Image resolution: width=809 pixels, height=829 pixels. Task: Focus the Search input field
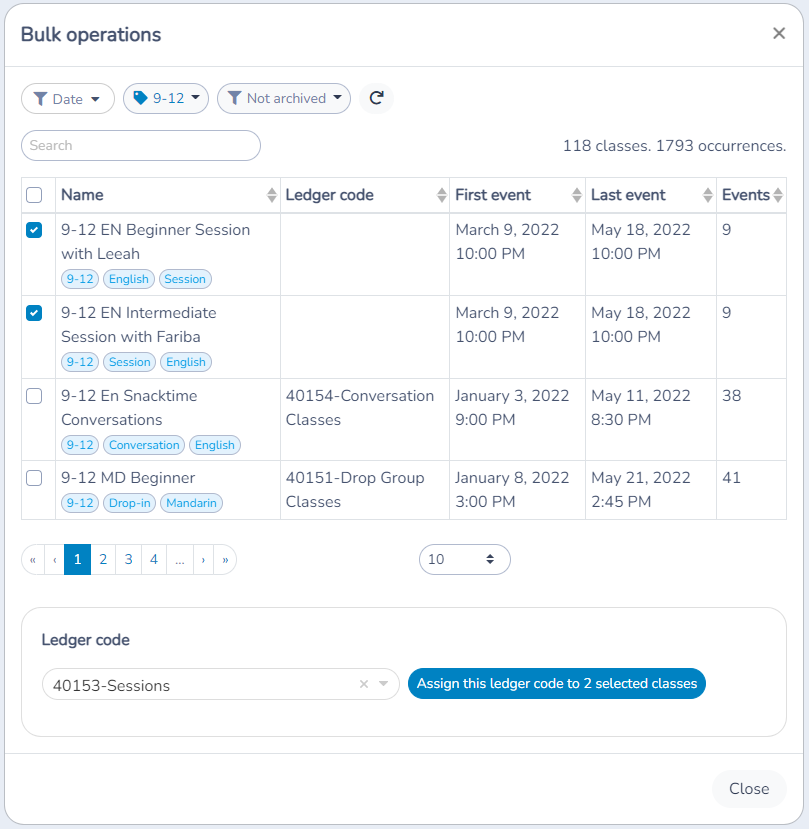[x=141, y=145]
